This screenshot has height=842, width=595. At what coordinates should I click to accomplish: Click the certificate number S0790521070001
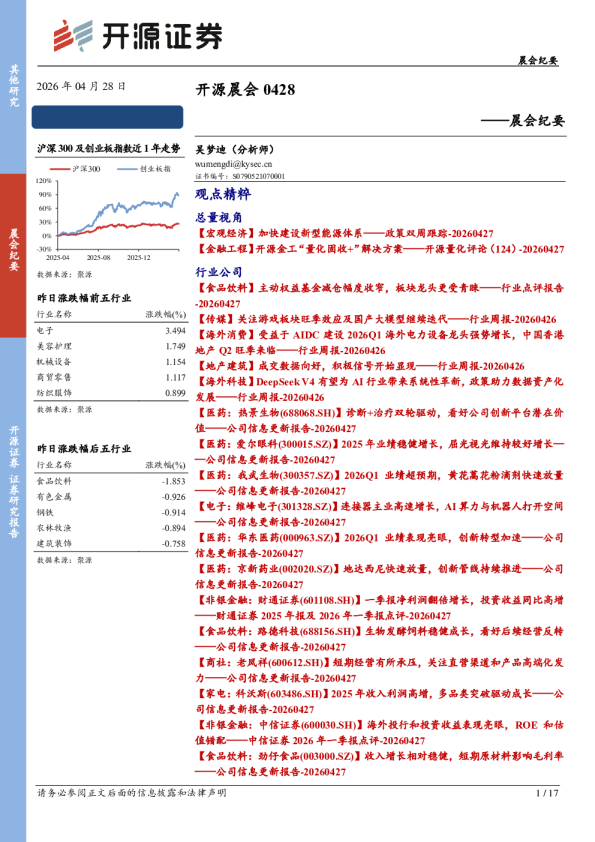pyautogui.click(x=258, y=176)
